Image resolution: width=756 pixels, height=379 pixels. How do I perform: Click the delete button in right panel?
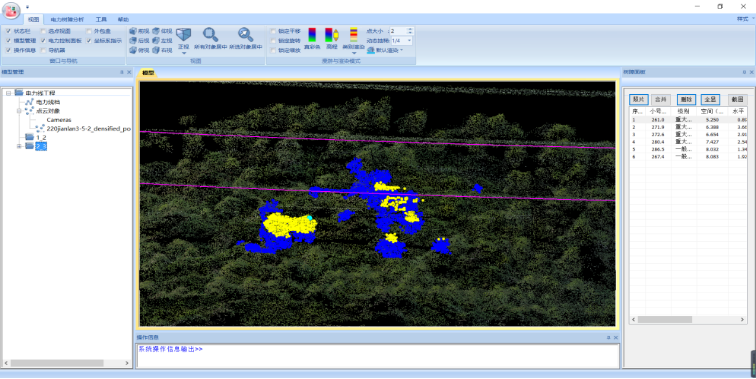[686, 99]
